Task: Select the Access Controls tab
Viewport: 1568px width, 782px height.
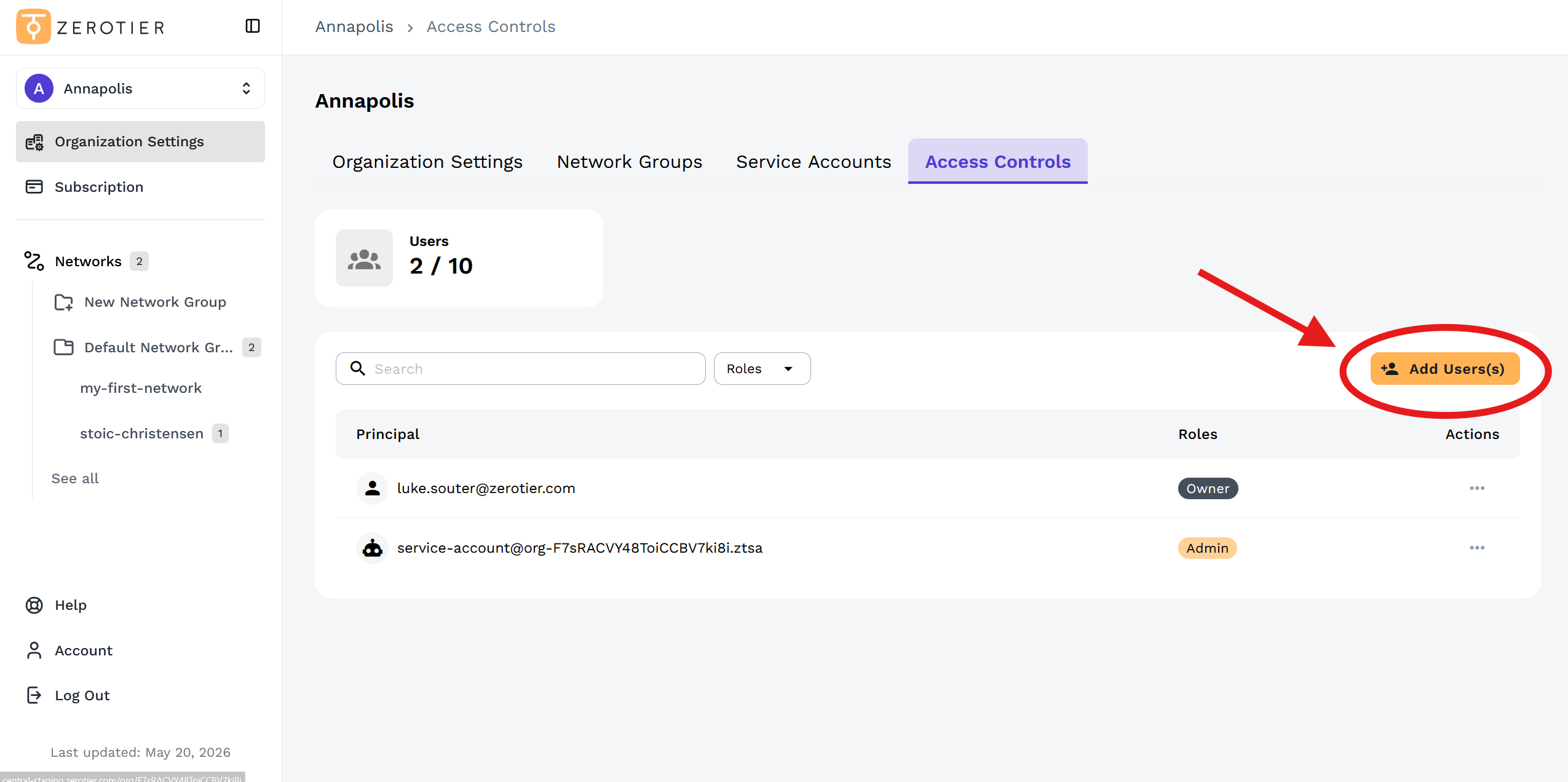Action: click(998, 162)
